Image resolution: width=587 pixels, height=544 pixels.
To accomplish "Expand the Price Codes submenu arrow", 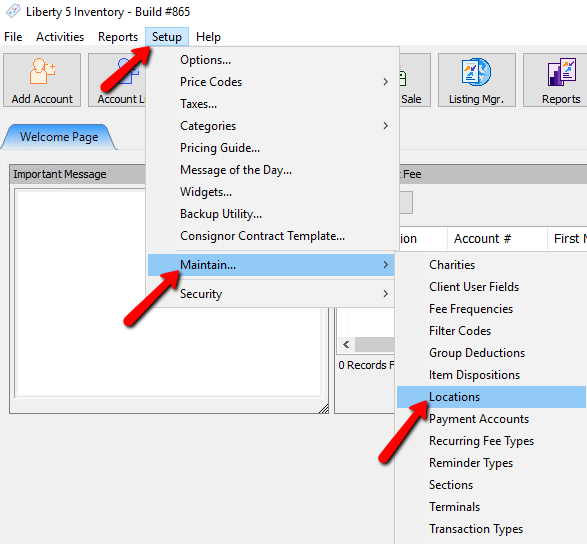I will (x=386, y=82).
